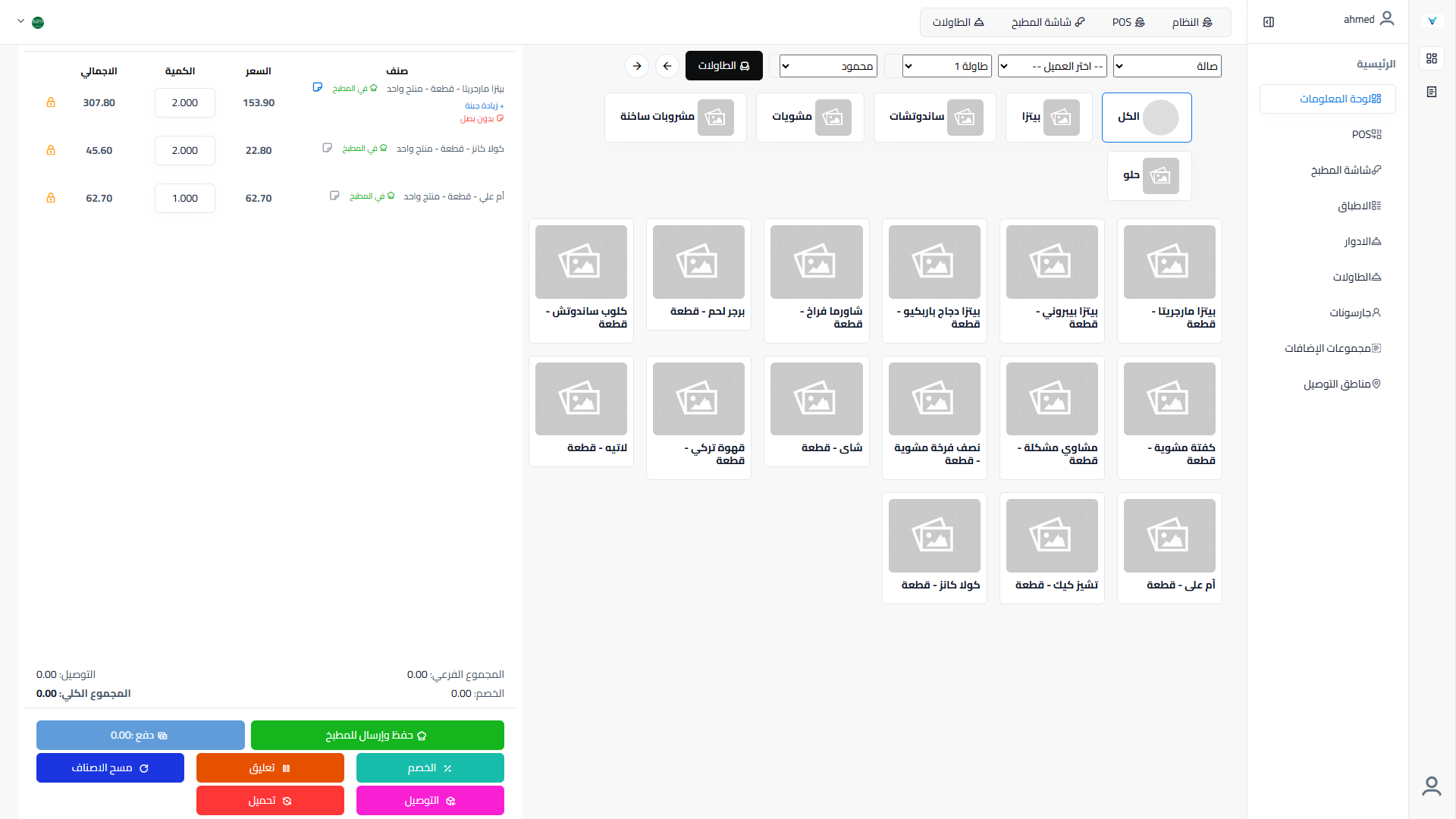Select the الكل category filter

(x=1147, y=118)
